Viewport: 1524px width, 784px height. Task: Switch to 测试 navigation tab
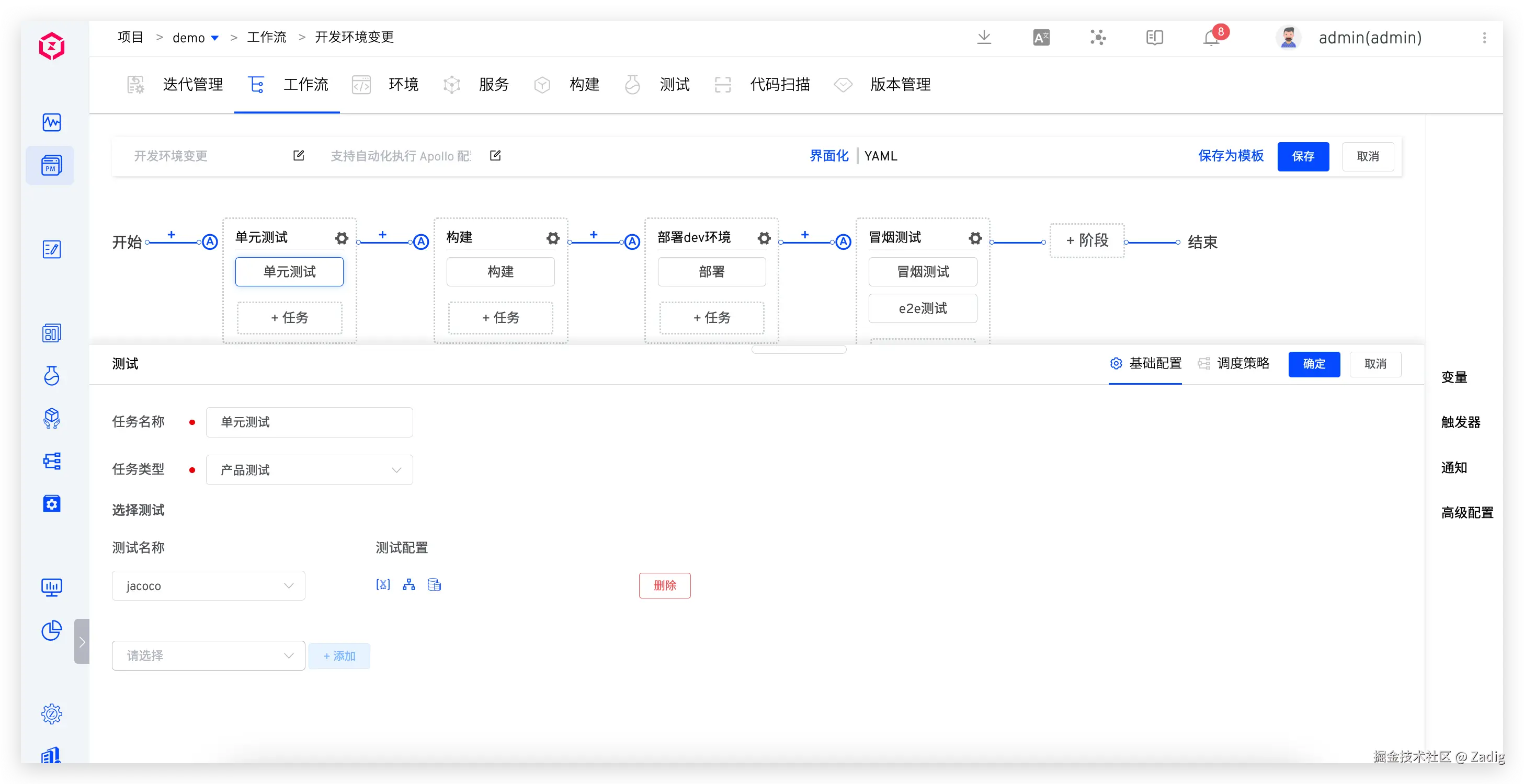click(657, 85)
